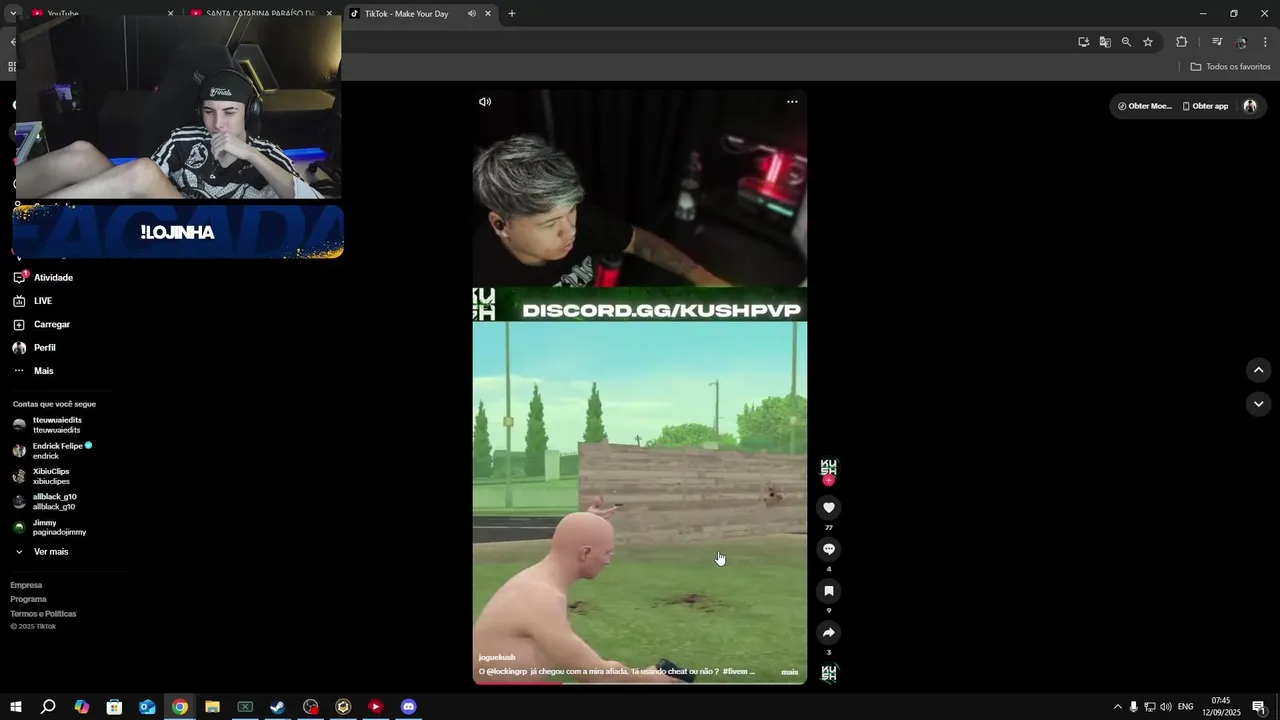Screen dimensions: 1280x720
Task: Expand Empresa footer section
Action: tap(26, 585)
